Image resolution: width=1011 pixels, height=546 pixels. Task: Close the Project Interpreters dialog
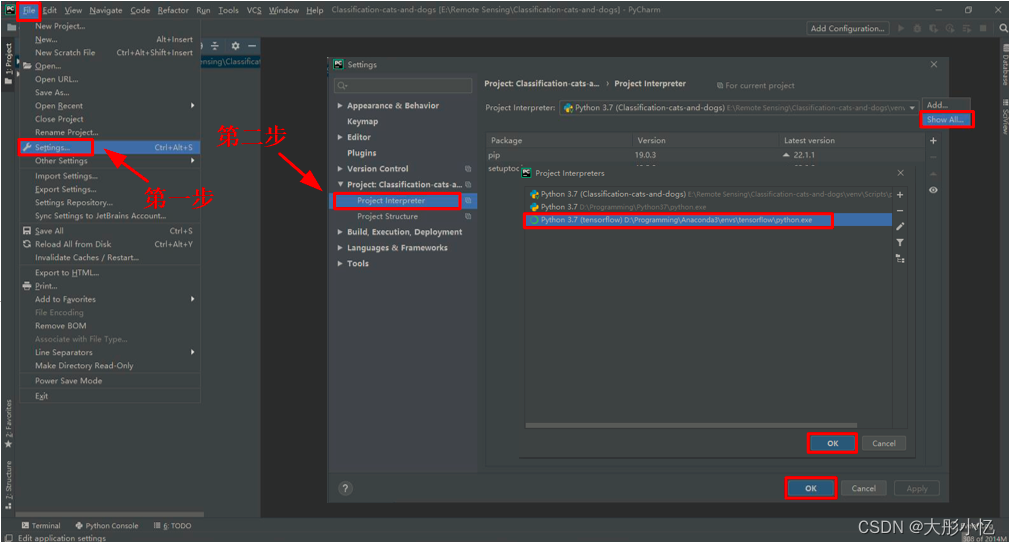(900, 173)
